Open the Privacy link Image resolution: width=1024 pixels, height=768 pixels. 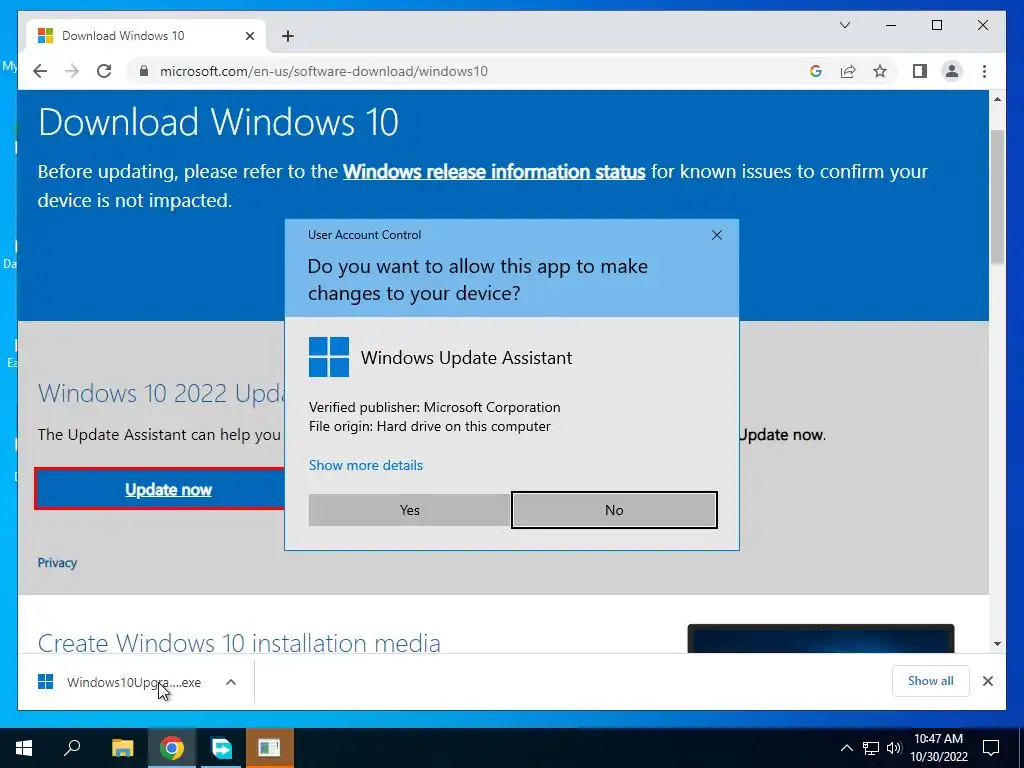point(57,563)
